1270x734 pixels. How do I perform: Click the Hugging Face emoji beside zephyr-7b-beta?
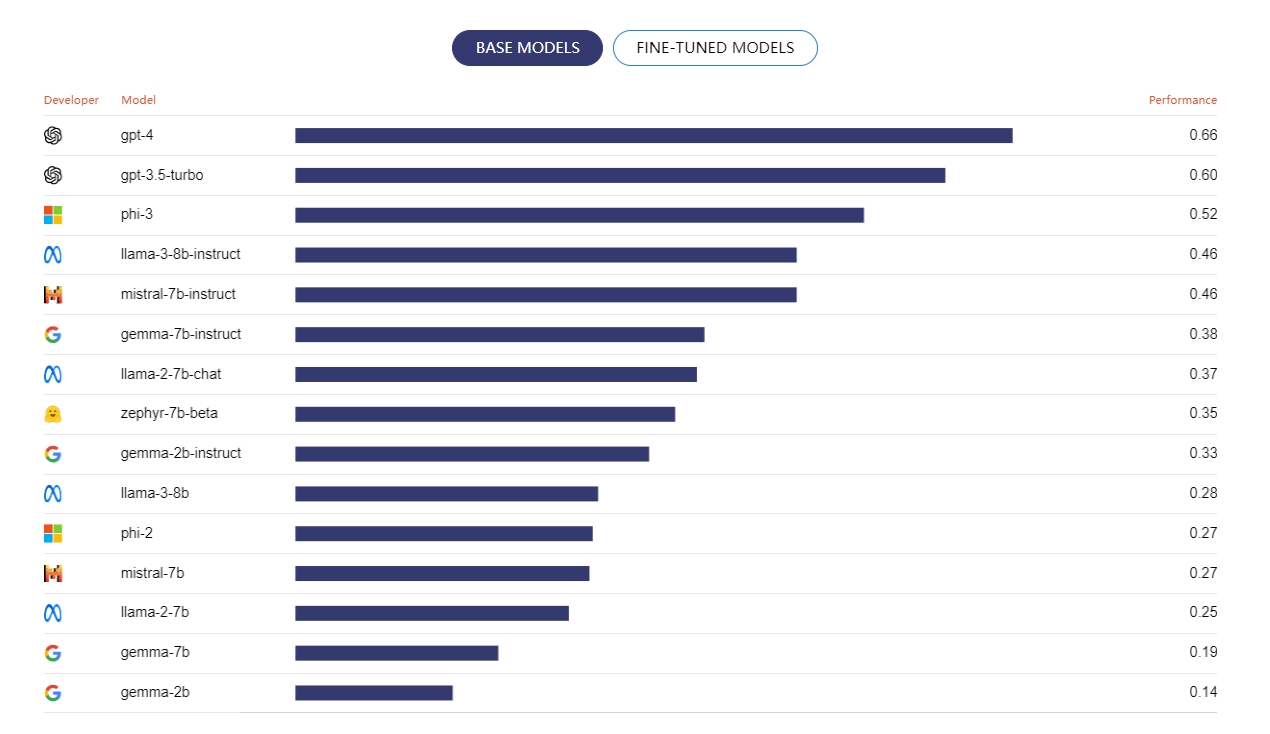coord(53,414)
